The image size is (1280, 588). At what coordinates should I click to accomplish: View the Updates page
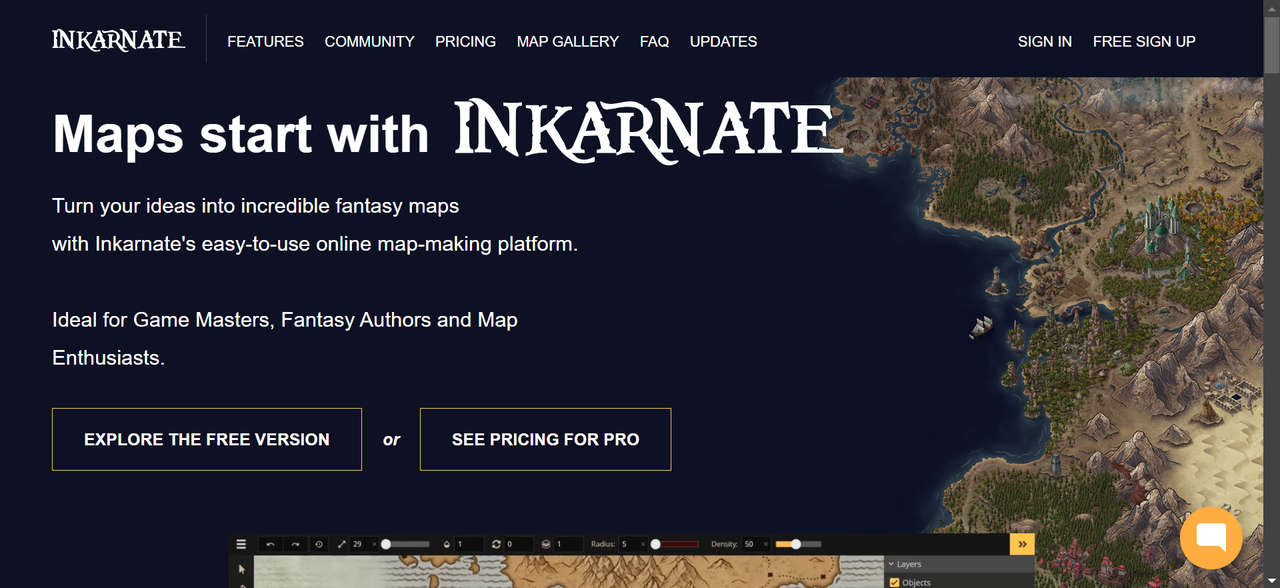[x=723, y=41]
